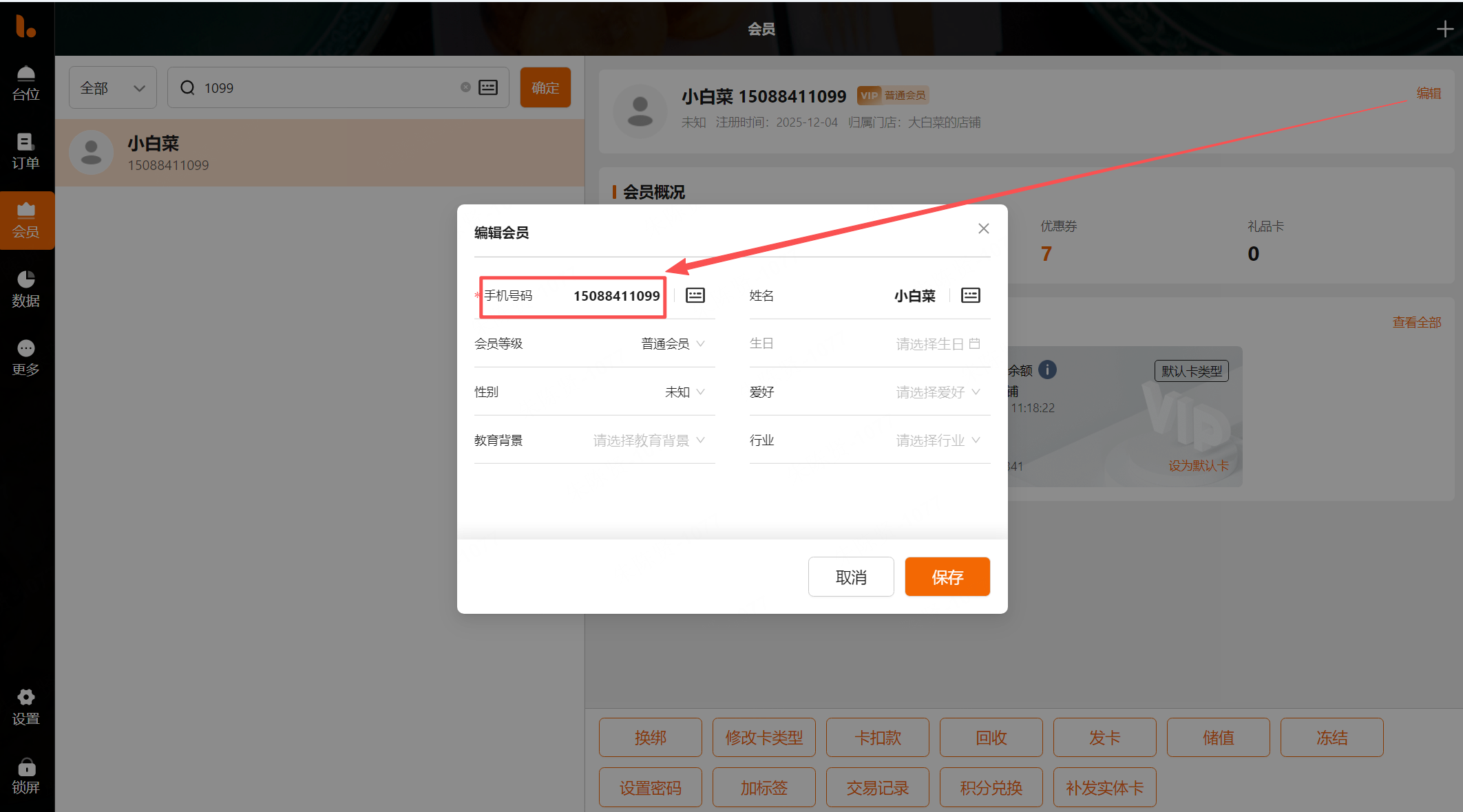Open the 全部 filter dropdown
The width and height of the screenshot is (1463, 812).
click(113, 87)
